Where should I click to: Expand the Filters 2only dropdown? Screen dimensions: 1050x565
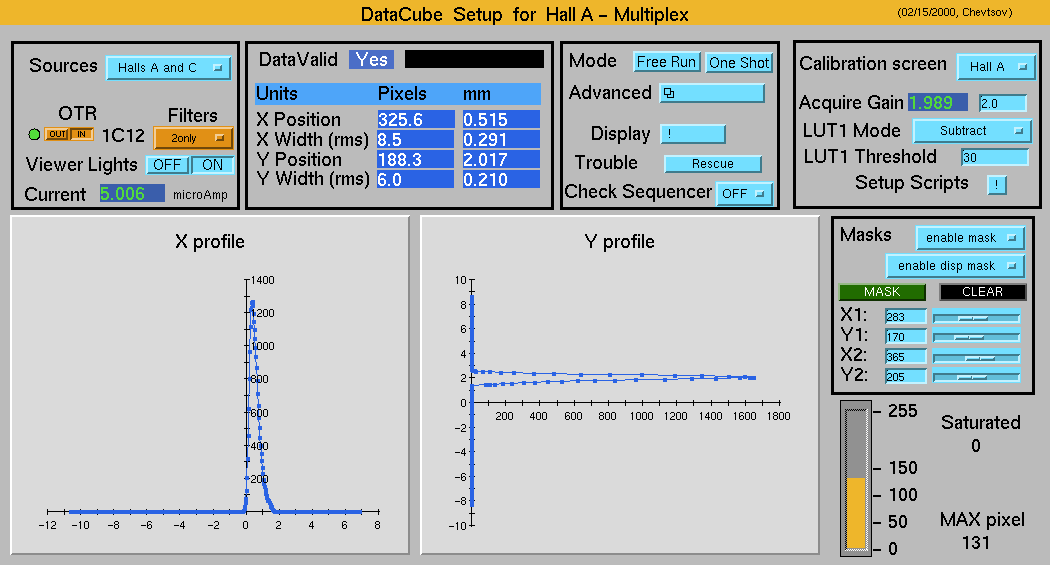(x=192, y=138)
